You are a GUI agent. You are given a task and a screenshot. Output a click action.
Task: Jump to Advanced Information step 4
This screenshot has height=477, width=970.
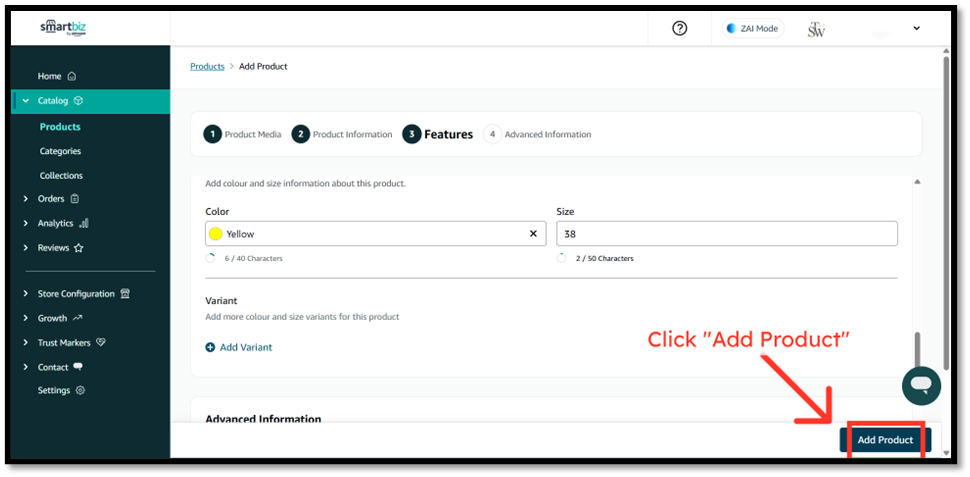tap(537, 134)
